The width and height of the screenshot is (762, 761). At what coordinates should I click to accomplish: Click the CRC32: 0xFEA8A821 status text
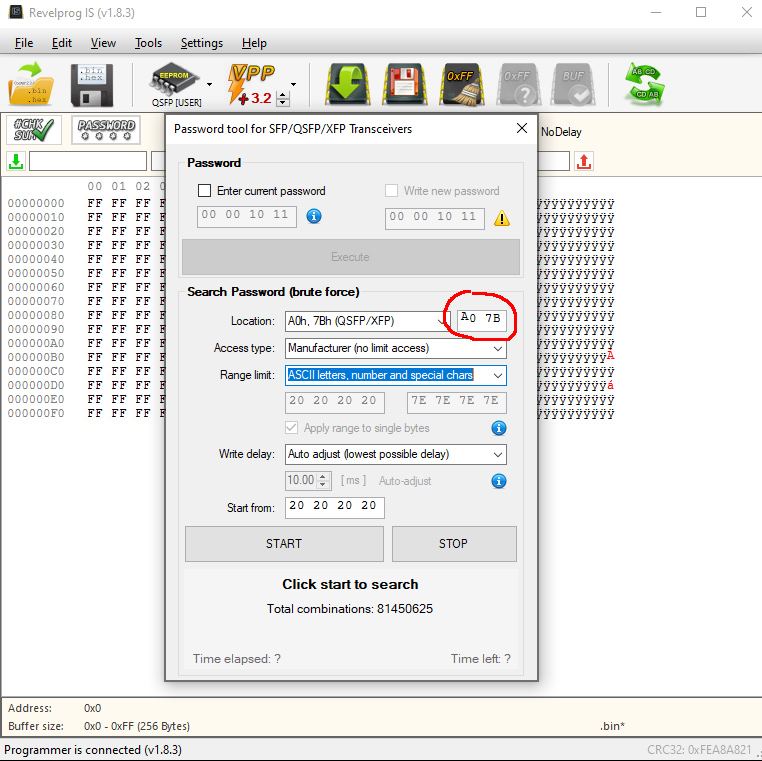699,749
